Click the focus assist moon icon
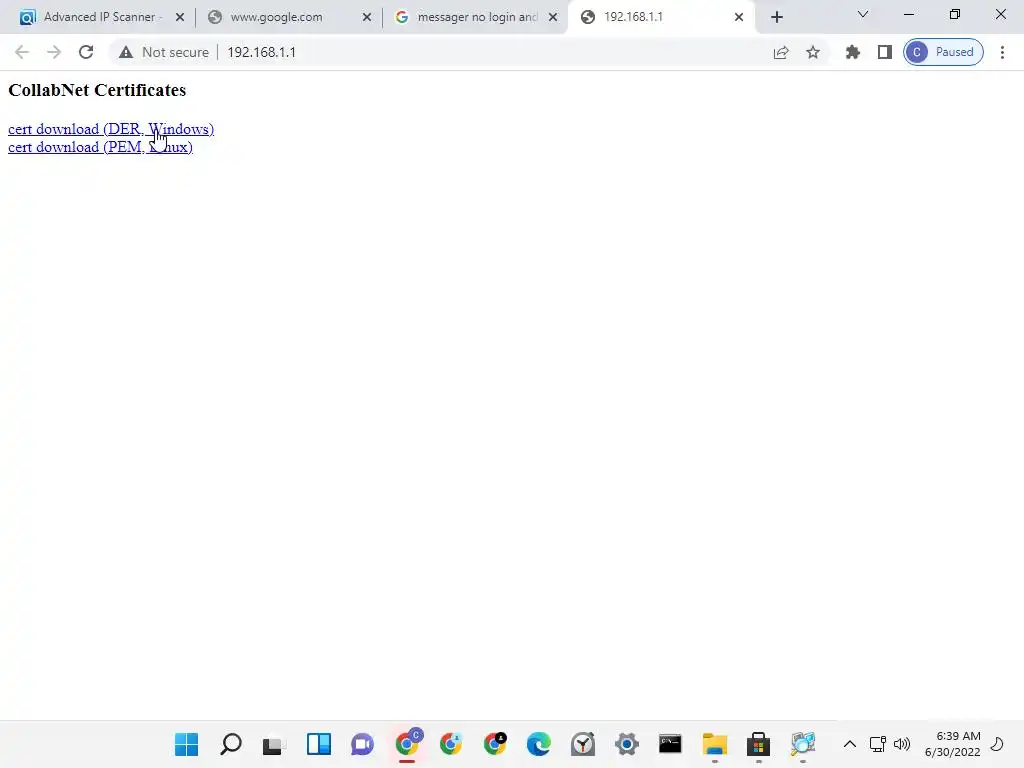1024x768 pixels. pyautogui.click(x=997, y=744)
